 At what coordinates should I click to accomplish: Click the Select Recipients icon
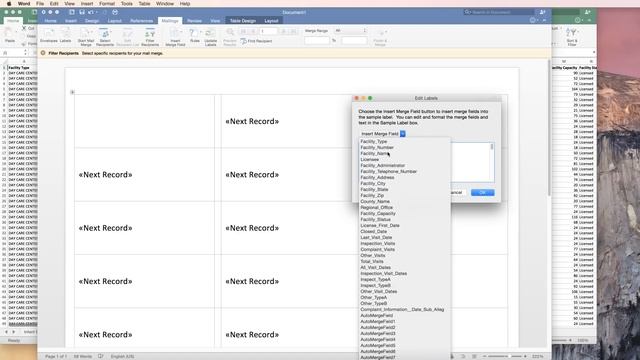click(105, 37)
